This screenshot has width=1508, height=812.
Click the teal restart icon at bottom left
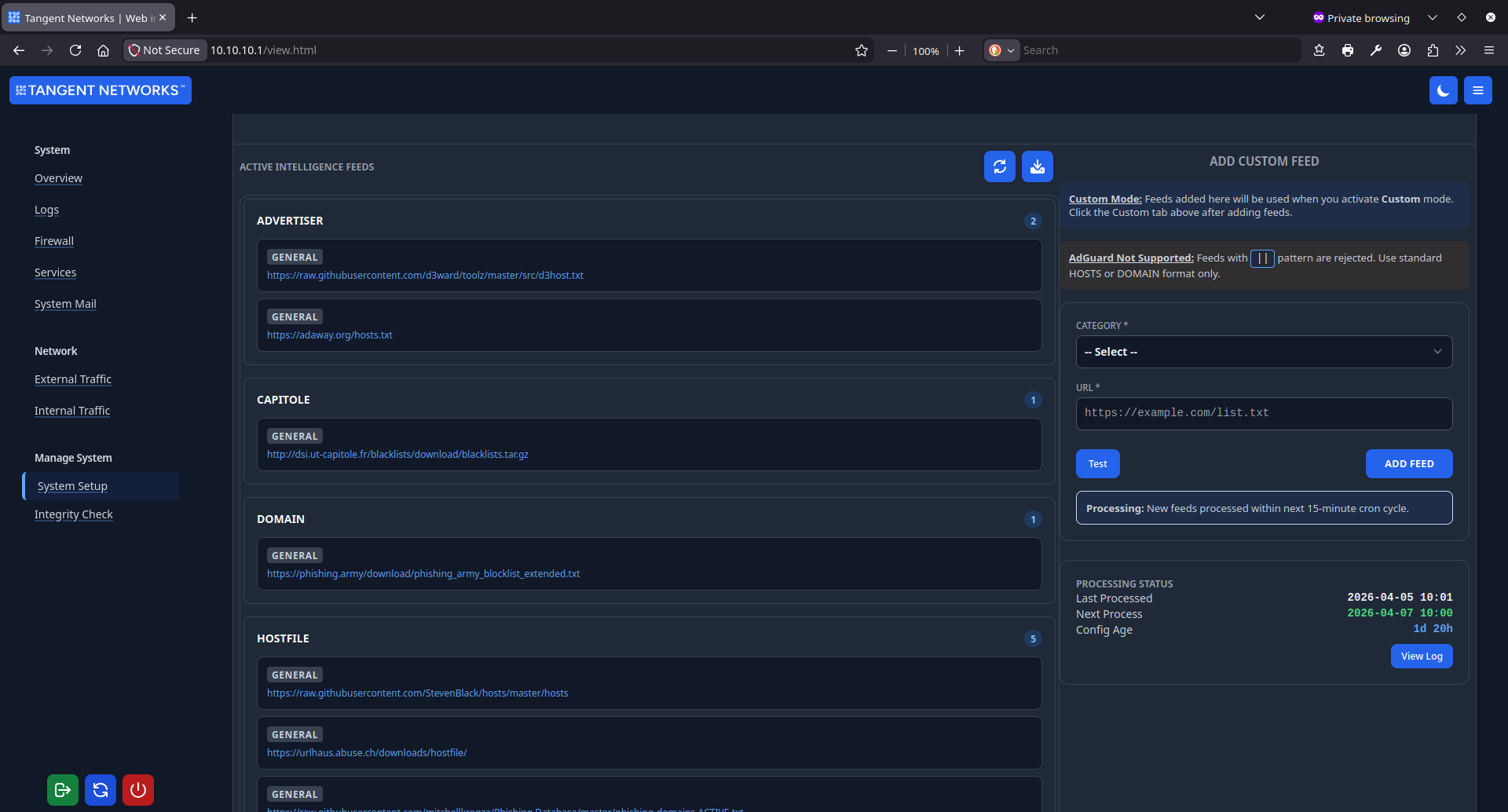(x=100, y=790)
